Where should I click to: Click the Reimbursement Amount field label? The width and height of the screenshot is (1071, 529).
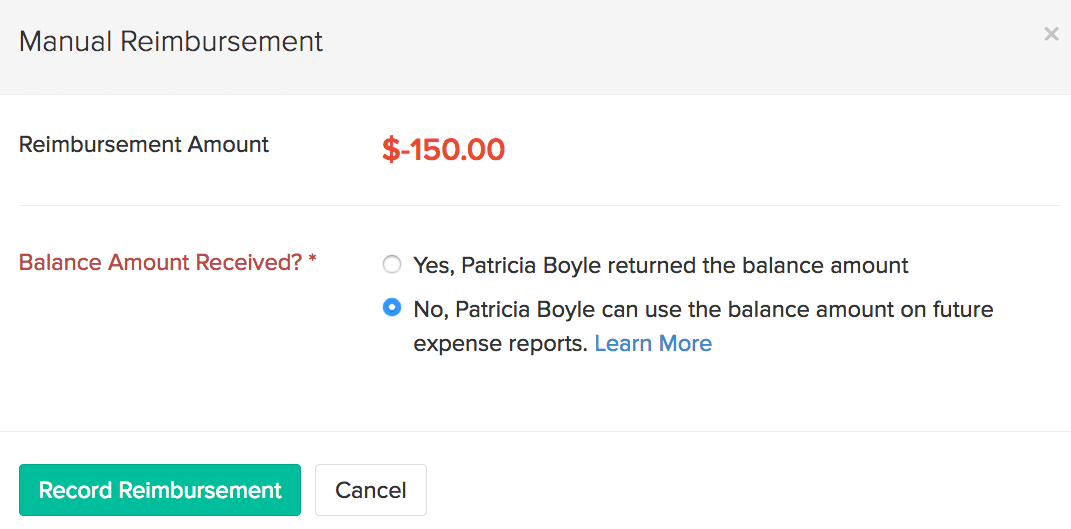click(144, 144)
